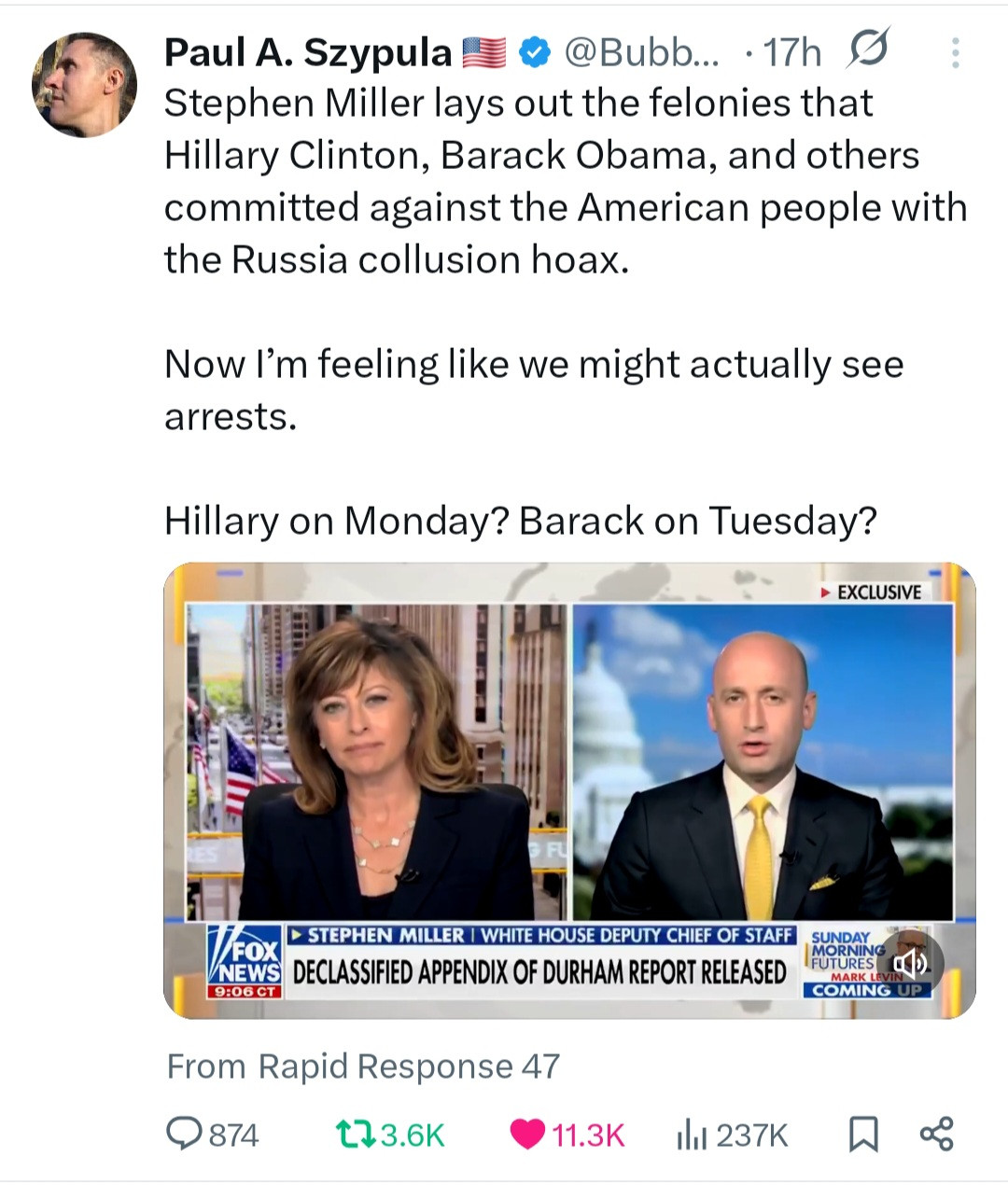Bookmark this post
Screen dimensions: 1008x1185
click(x=863, y=1135)
